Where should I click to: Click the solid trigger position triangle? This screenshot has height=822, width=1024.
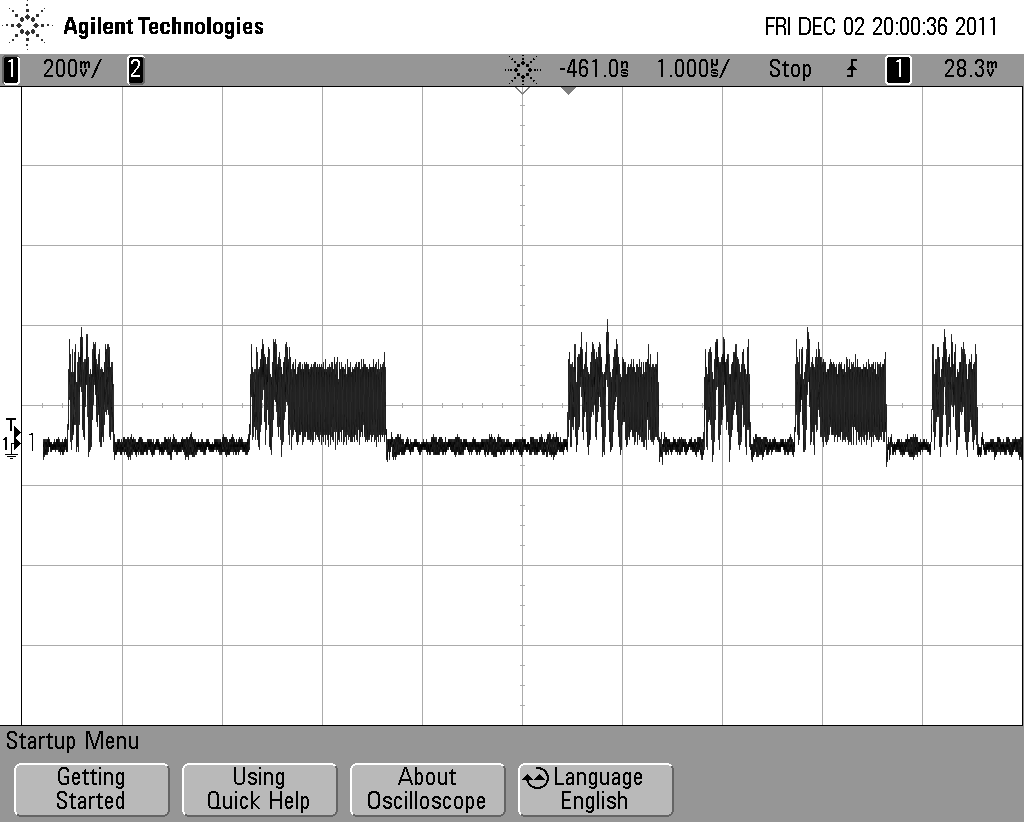pos(568,91)
